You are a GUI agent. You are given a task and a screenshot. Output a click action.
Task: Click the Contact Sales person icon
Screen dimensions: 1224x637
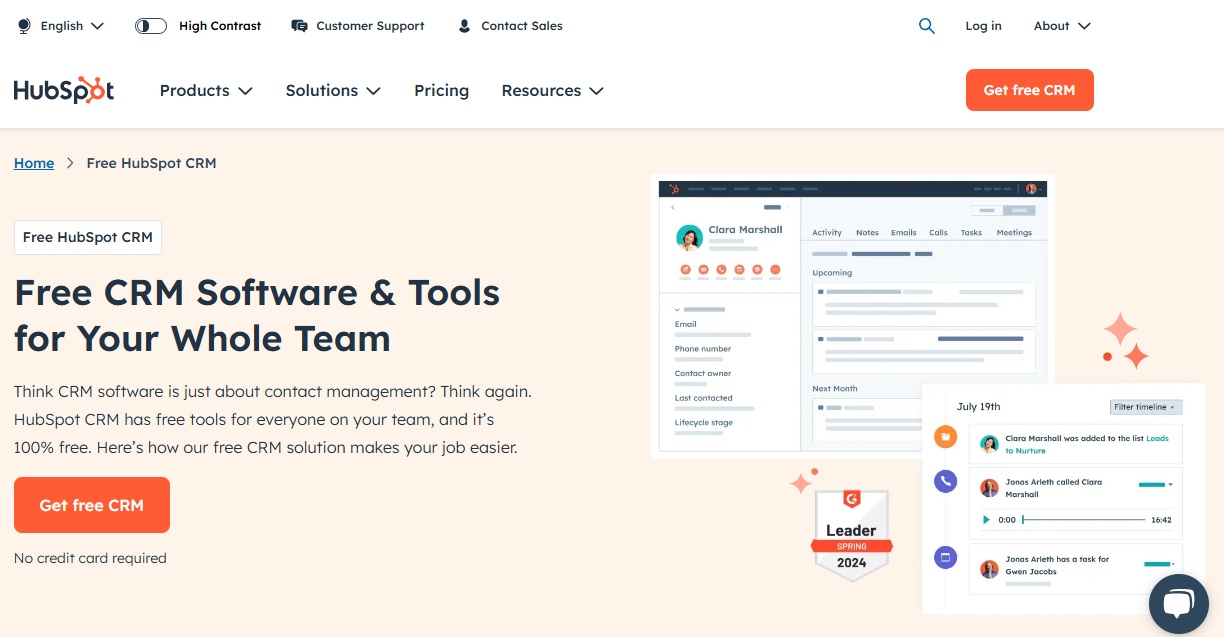[464, 26]
